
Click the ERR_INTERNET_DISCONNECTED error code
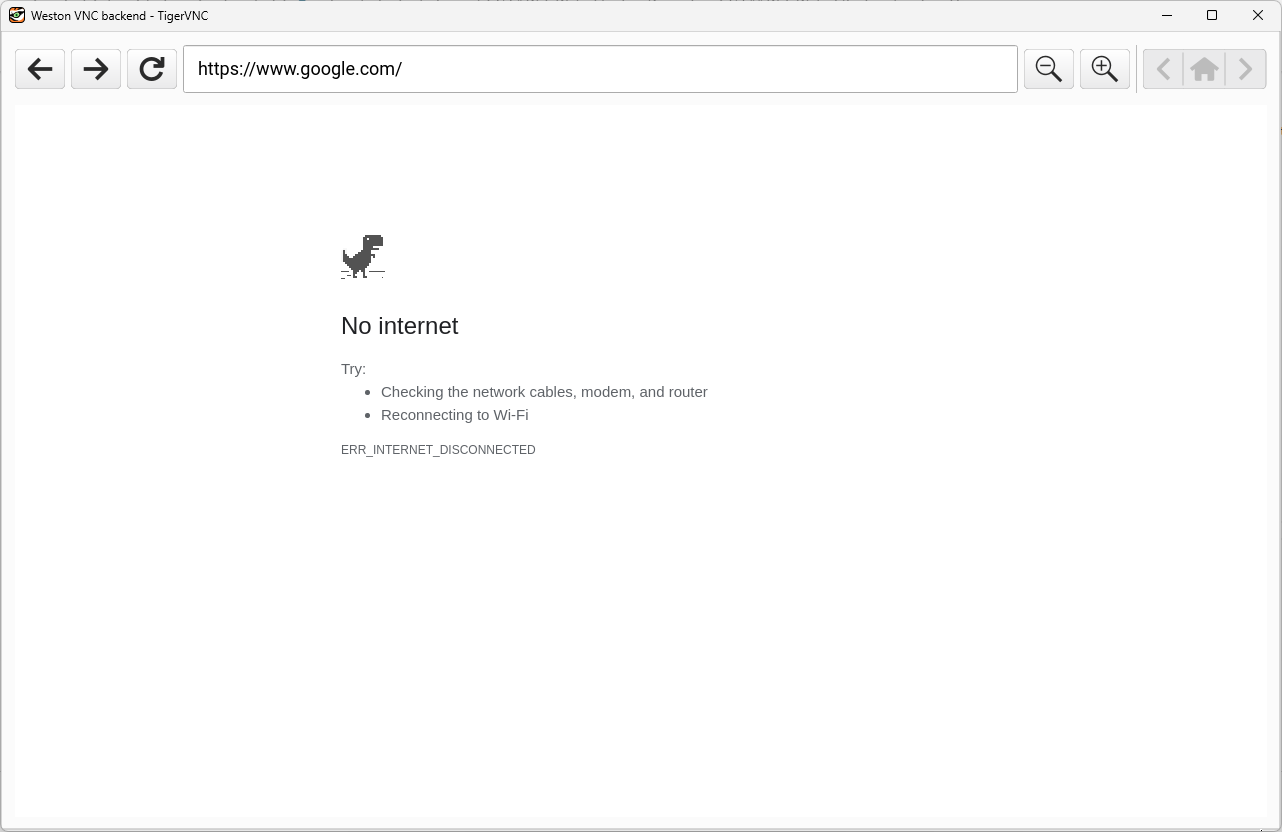438,450
